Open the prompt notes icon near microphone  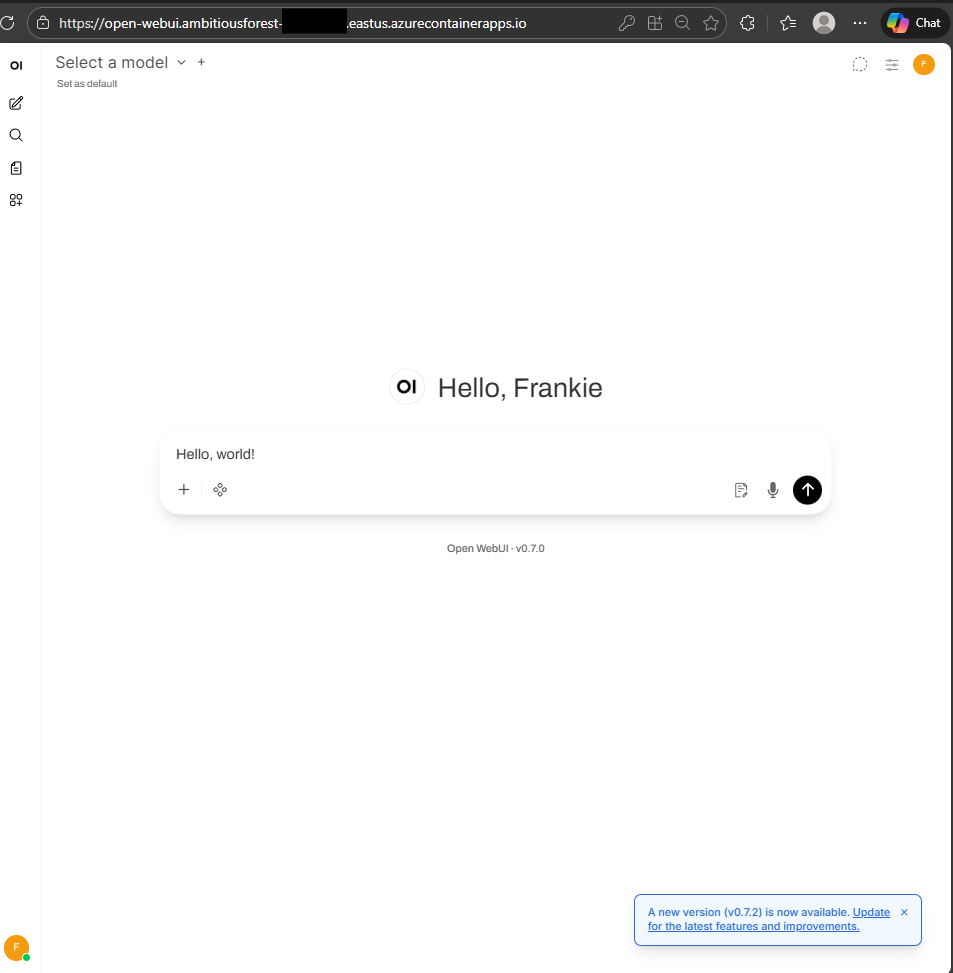(x=741, y=490)
